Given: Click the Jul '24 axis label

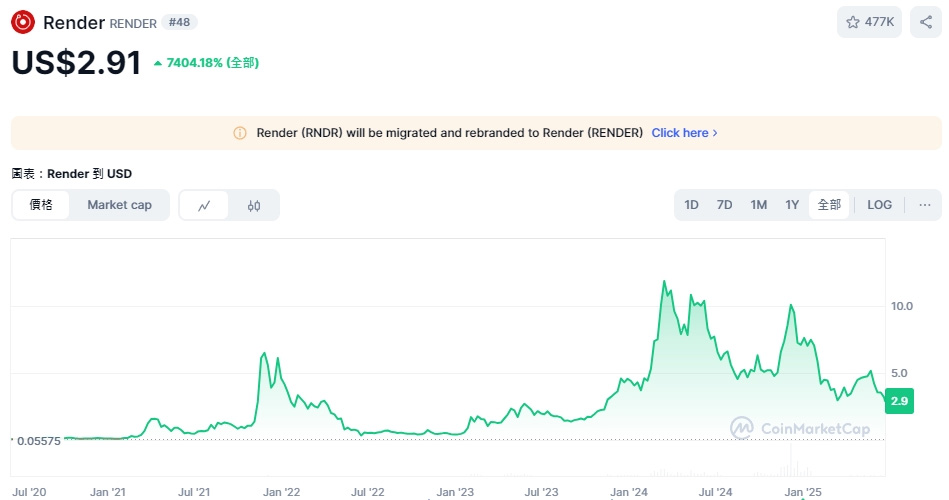Looking at the screenshot, I should [x=715, y=492].
